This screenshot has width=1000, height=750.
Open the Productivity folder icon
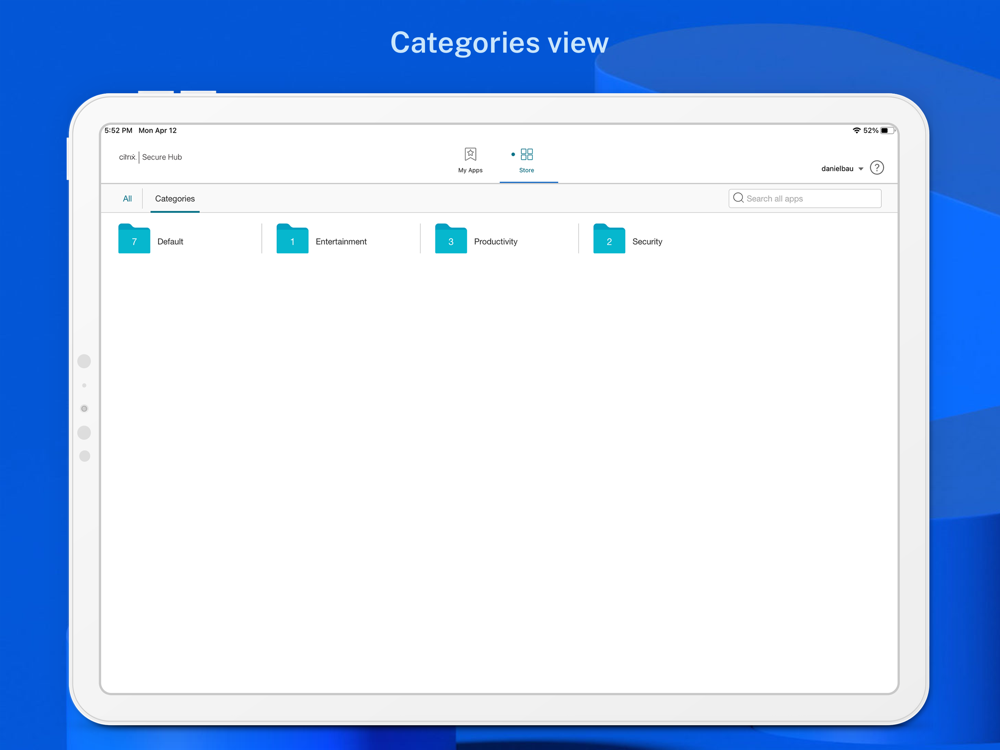451,239
